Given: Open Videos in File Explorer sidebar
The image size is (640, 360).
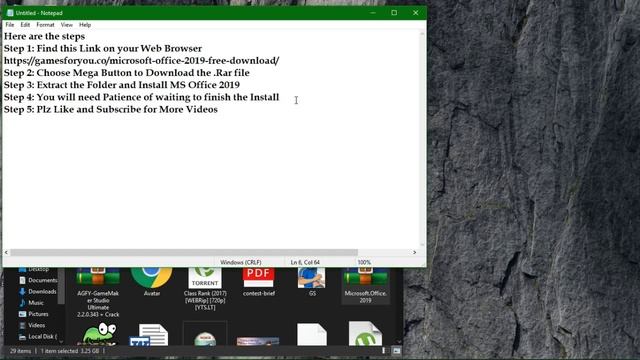Looking at the screenshot, I should tap(32, 325).
